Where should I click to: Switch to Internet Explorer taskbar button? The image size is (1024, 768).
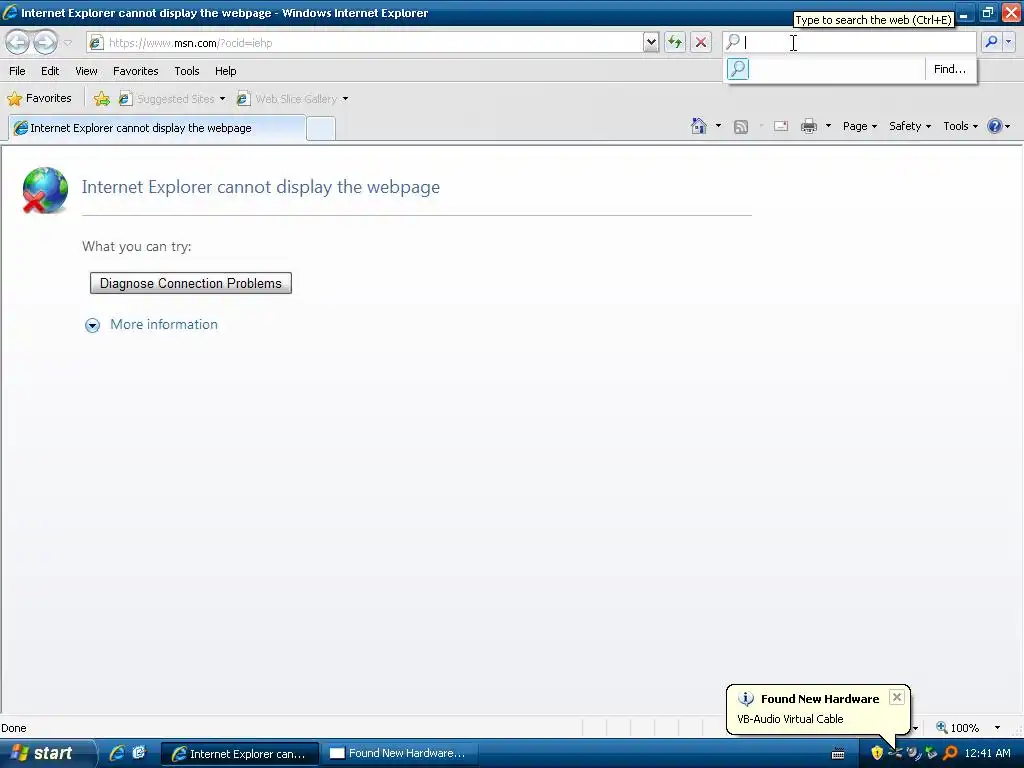[240, 754]
